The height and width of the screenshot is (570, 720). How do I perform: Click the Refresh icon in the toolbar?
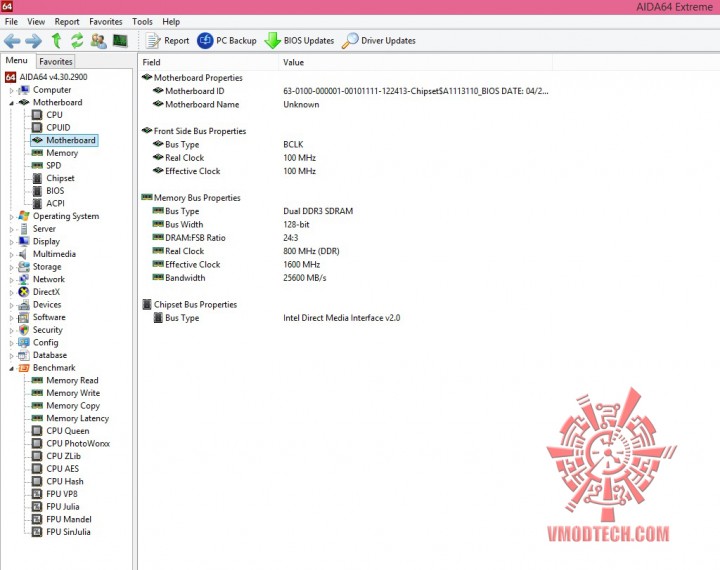pyautogui.click(x=77, y=41)
